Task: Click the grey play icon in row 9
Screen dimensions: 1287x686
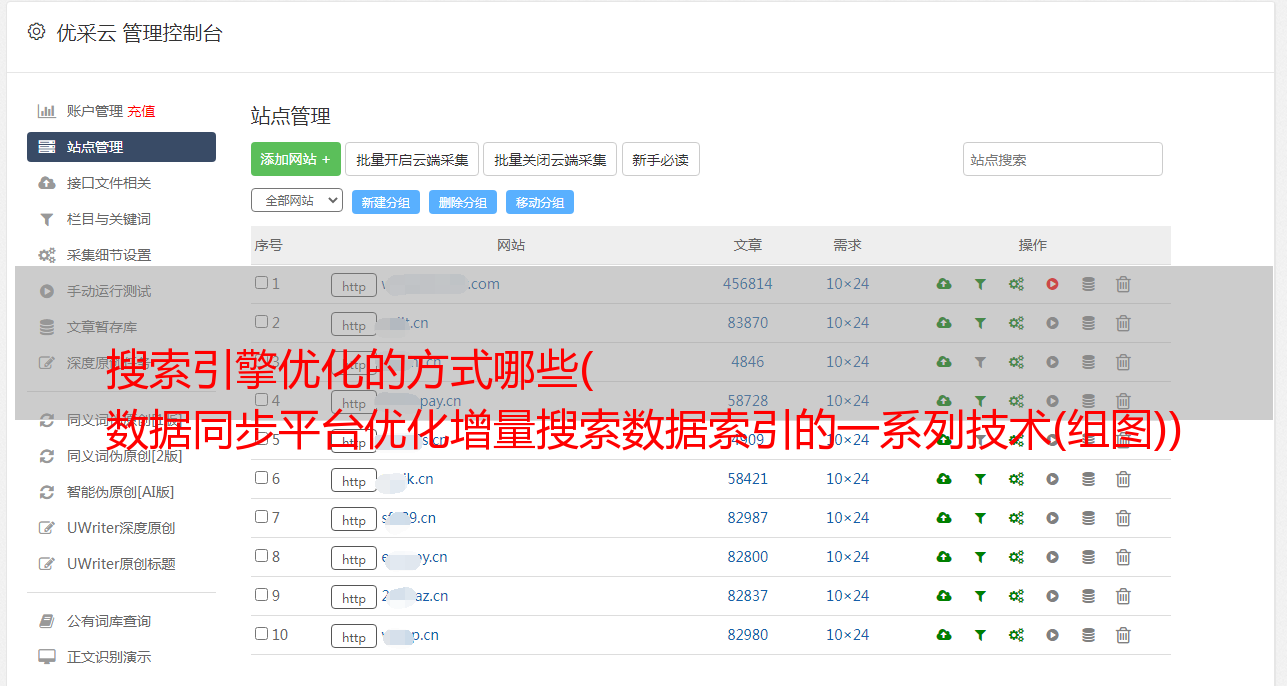Action: pos(1052,596)
